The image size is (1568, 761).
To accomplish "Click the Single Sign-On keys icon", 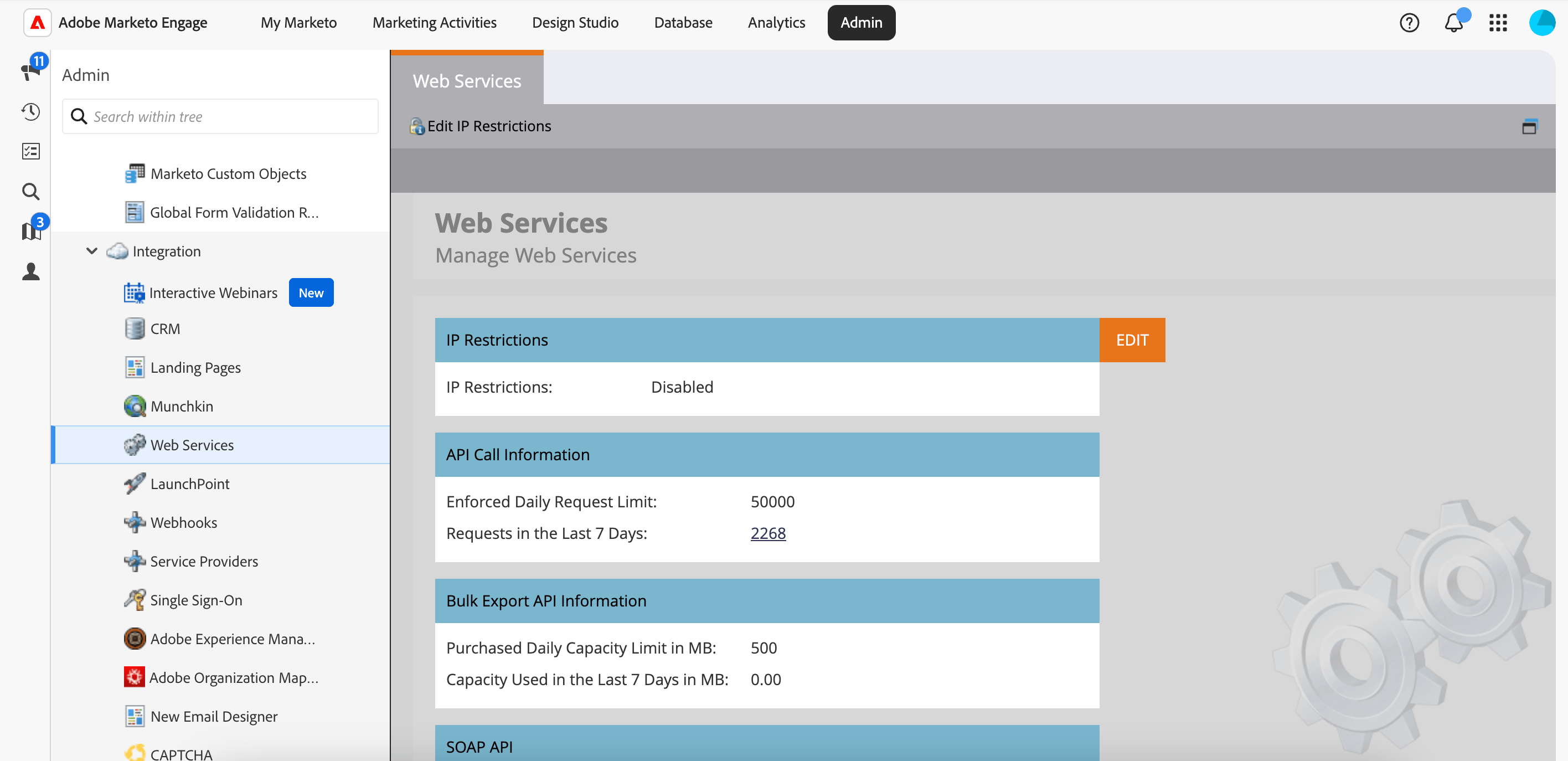I will tap(135, 600).
